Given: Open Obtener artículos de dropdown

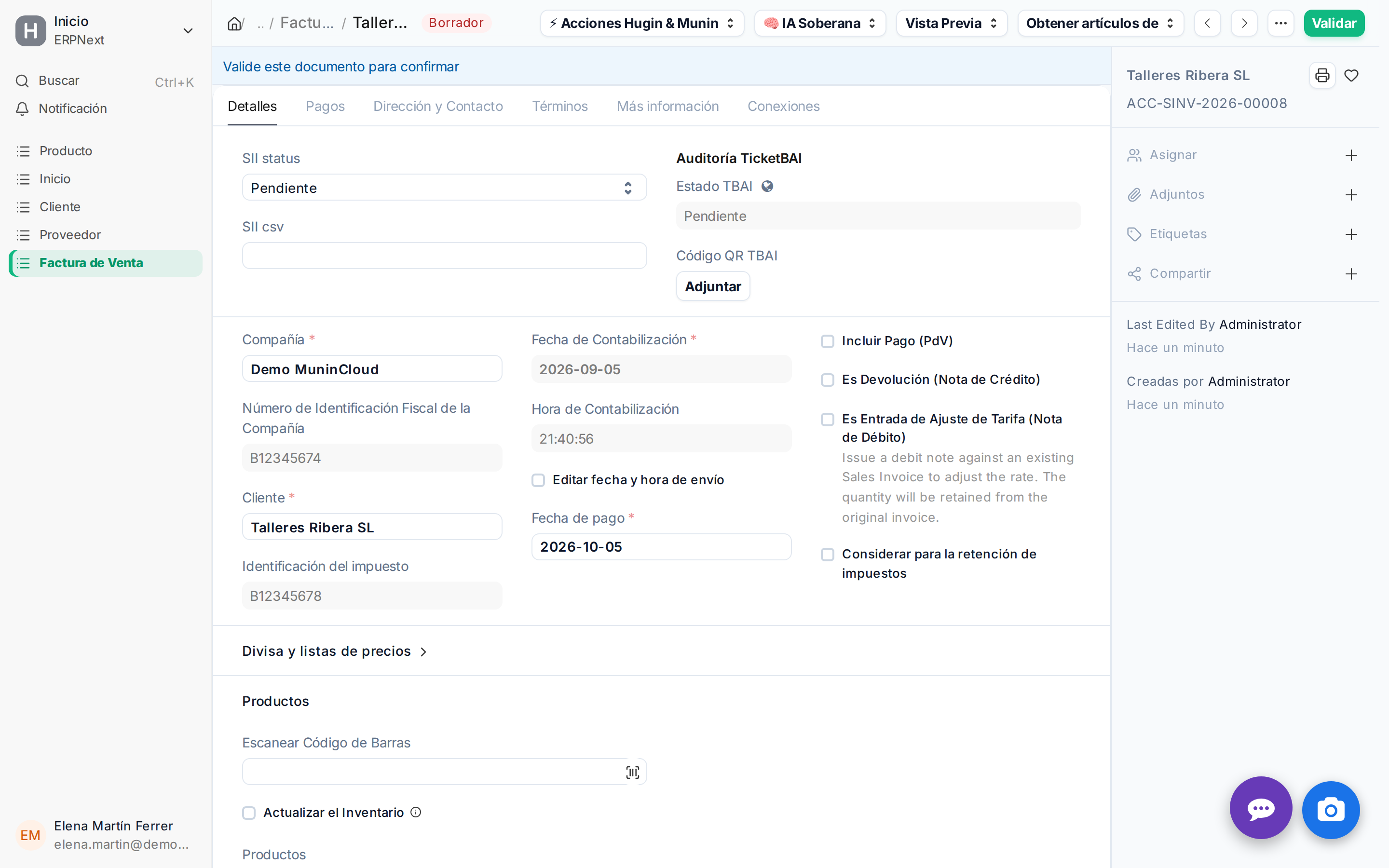Looking at the screenshot, I should pos(1100,24).
